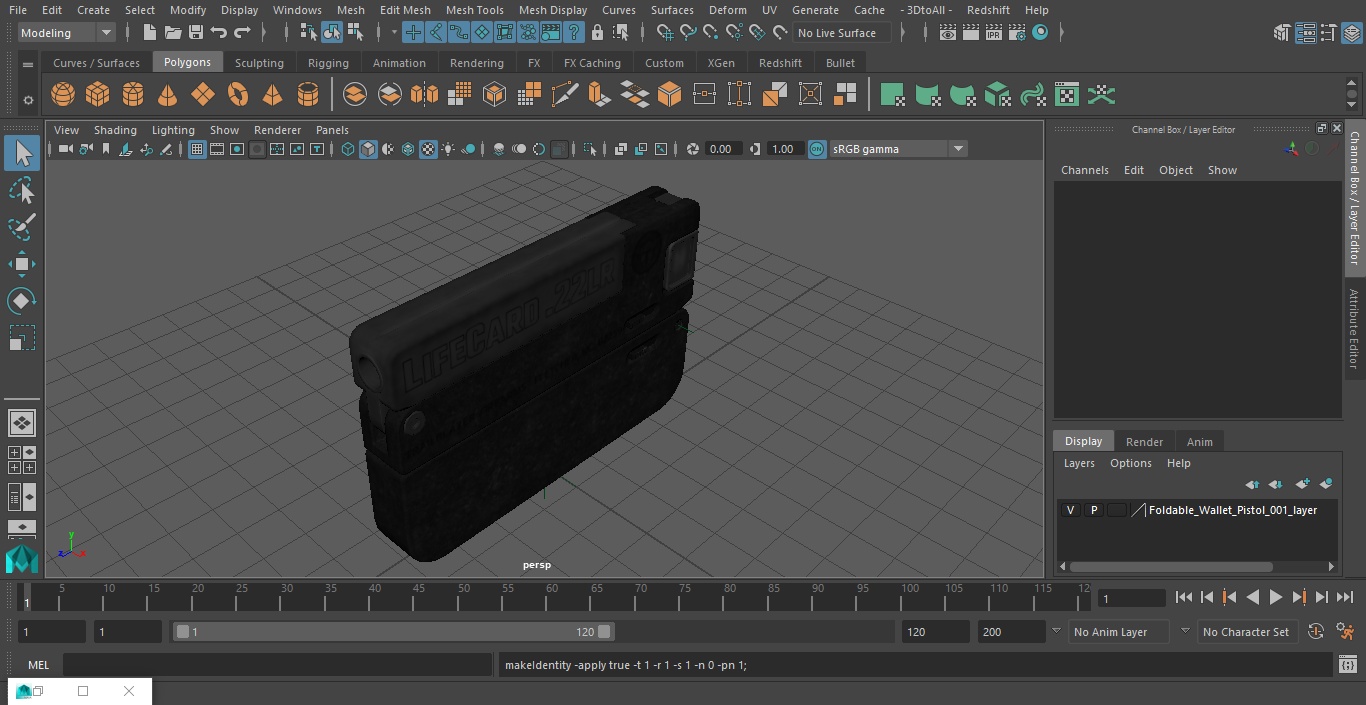Toggle smooth shade all in viewport
The image size is (1366, 705).
click(x=368, y=149)
